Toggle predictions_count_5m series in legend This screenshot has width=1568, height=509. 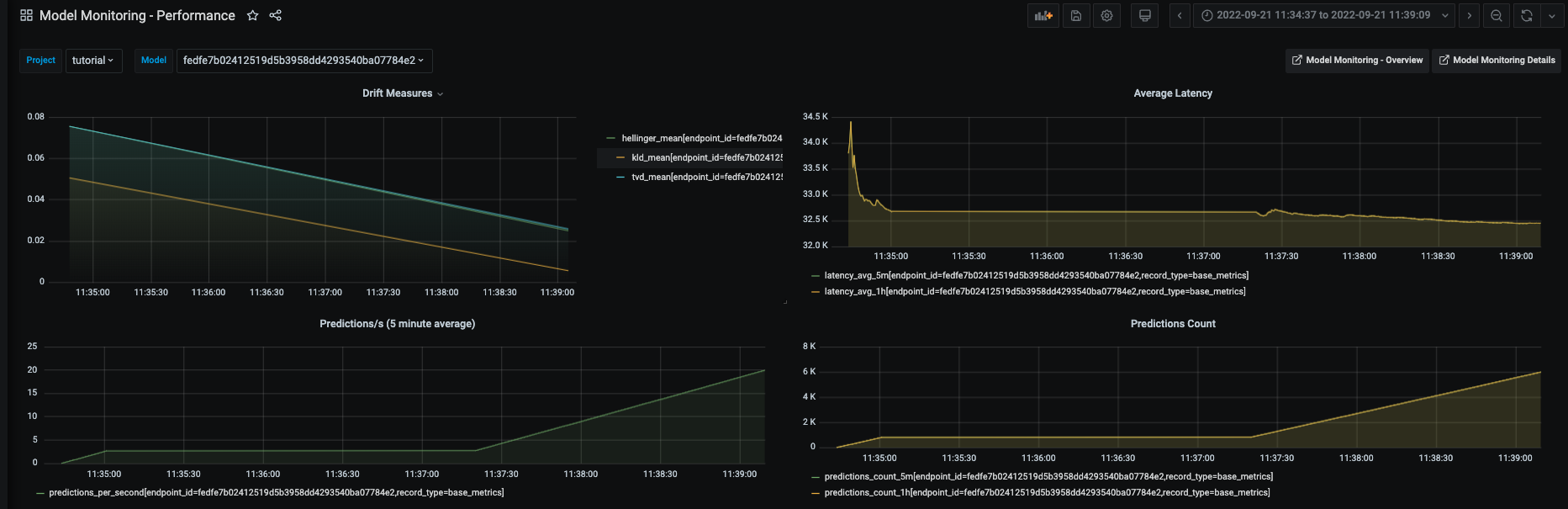tap(1048, 476)
